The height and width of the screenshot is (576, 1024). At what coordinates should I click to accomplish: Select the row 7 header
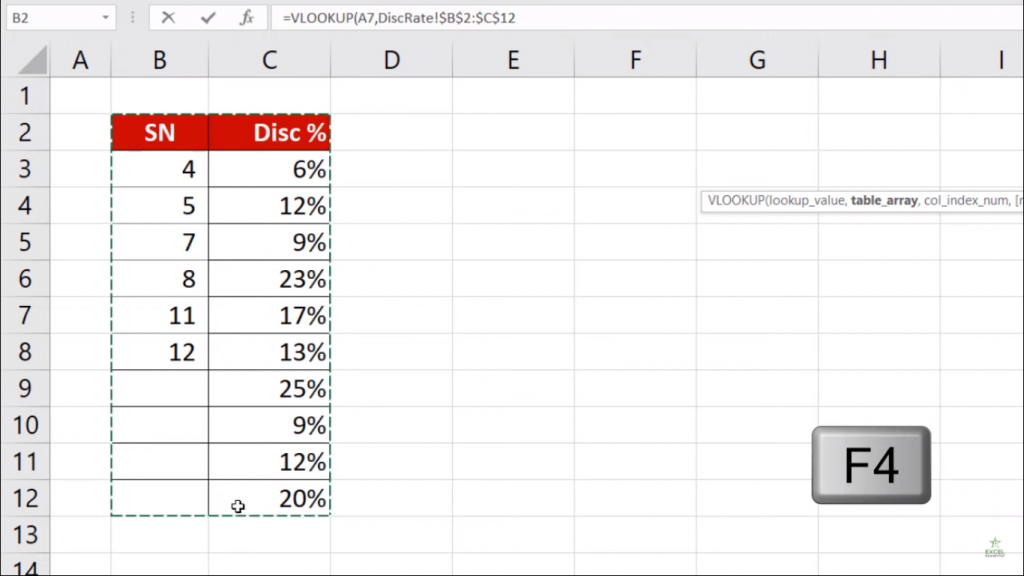pos(27,315)
